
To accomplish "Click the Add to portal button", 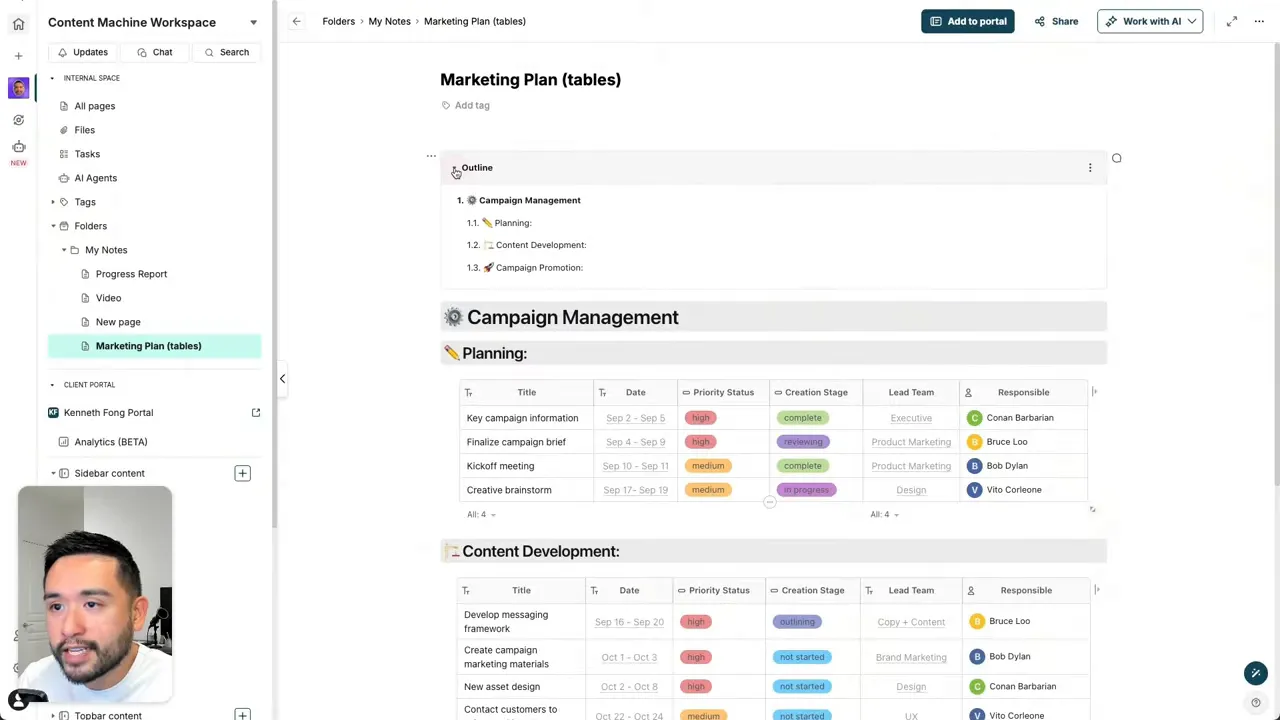I will point(967,21).
